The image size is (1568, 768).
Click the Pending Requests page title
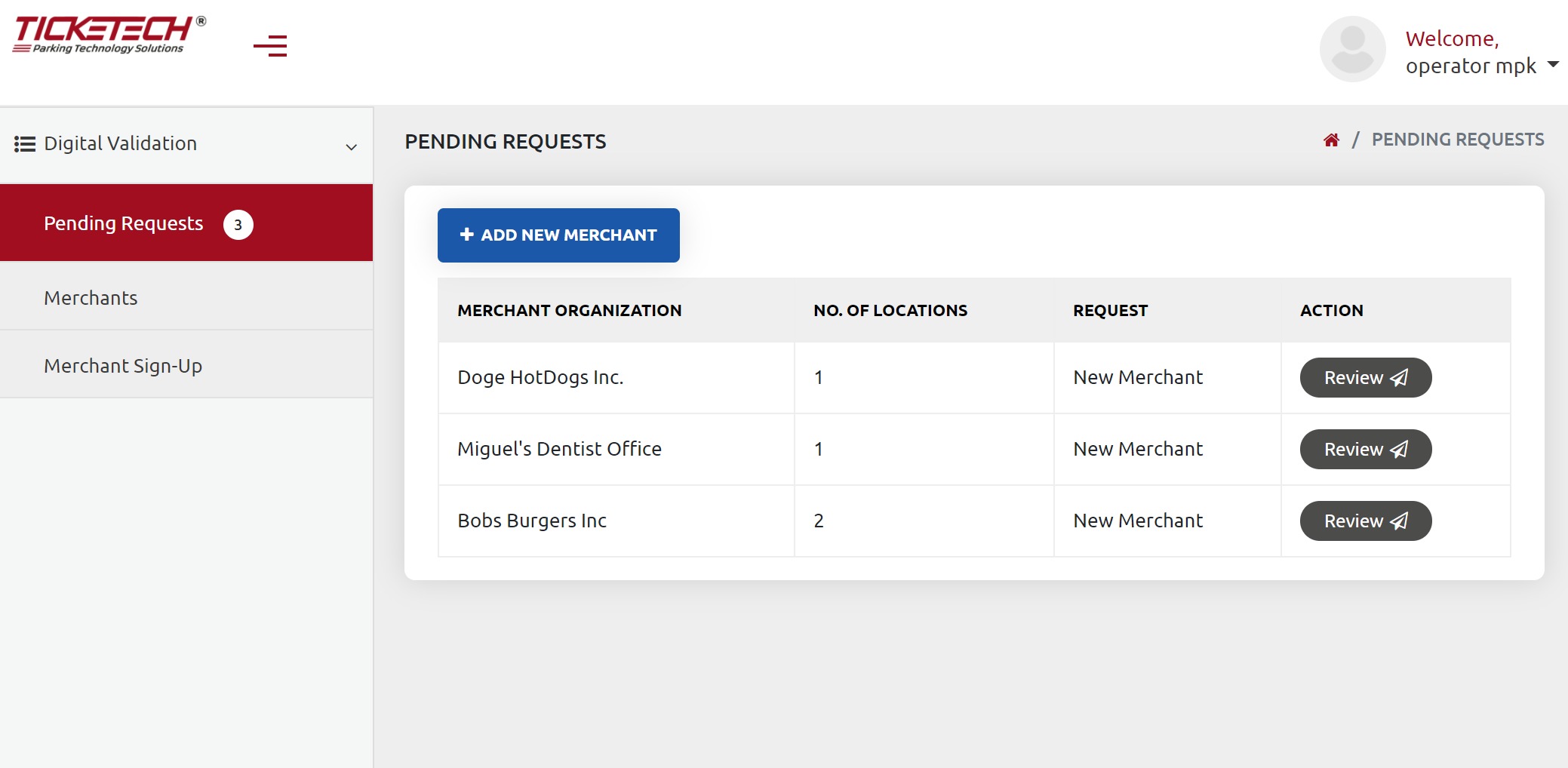coord(506,142)
